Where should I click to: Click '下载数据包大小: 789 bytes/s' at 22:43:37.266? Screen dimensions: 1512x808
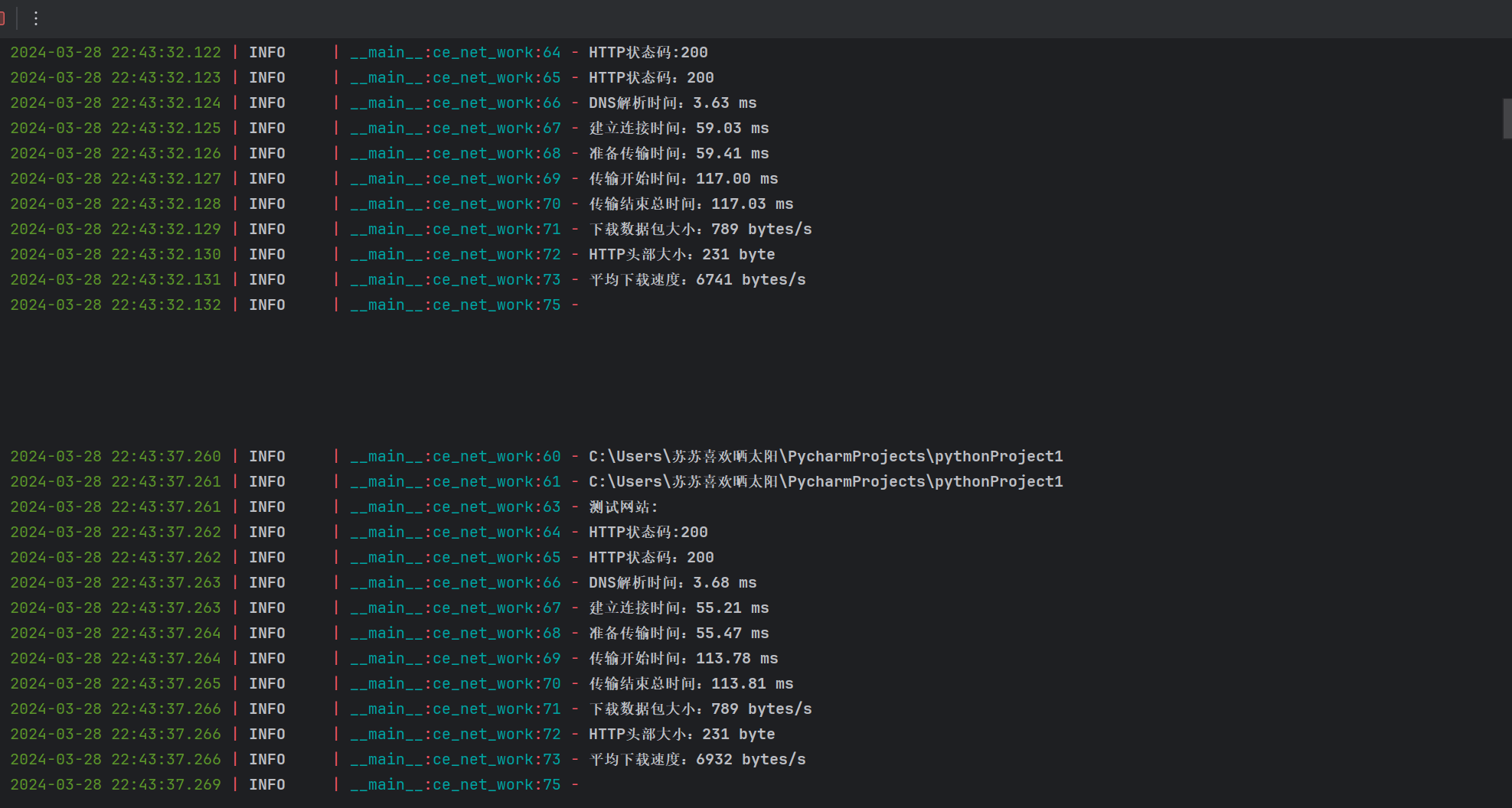tap(700, 709)
